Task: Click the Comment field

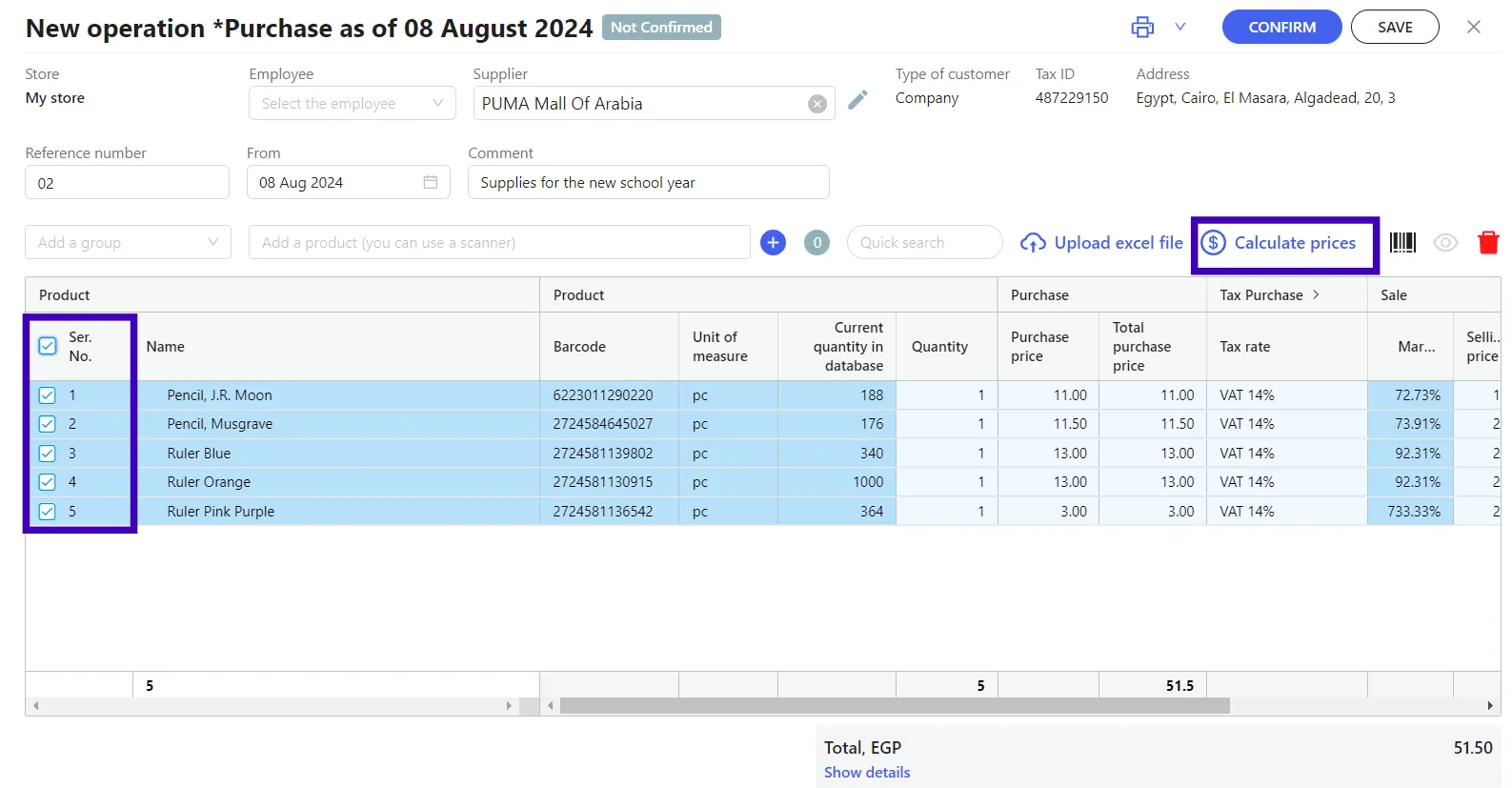Action: point(648,182)
